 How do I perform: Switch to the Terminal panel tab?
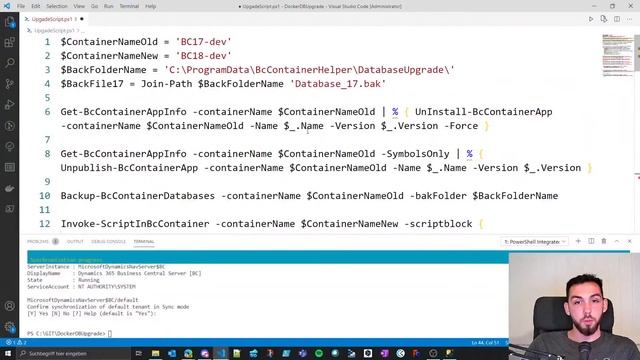click(144, 241)
